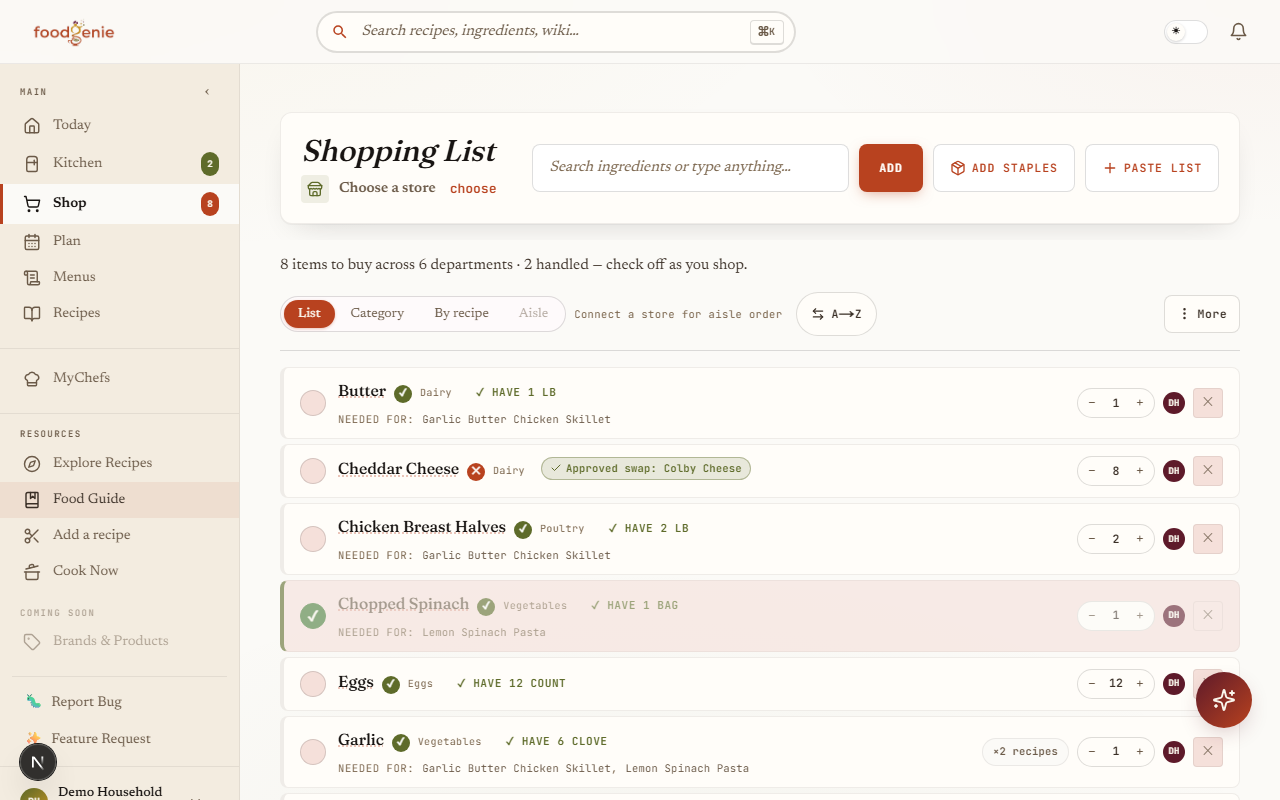This screenshot has height=800, width=1280.
Task: Check off Butter item
Action: pos(313,403)
